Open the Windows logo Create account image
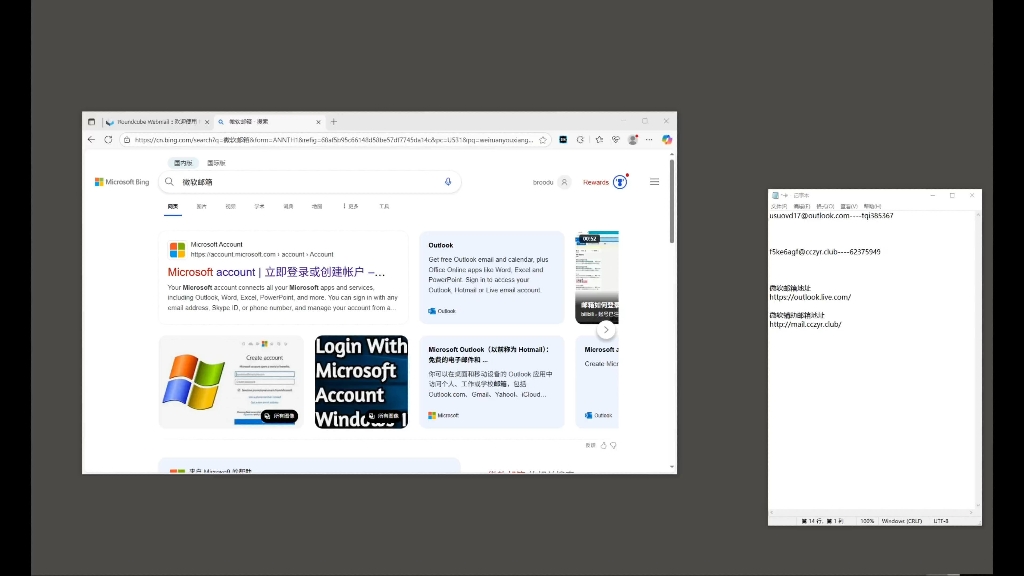This screenshot has height=576, width=1024. click(231, 382)
